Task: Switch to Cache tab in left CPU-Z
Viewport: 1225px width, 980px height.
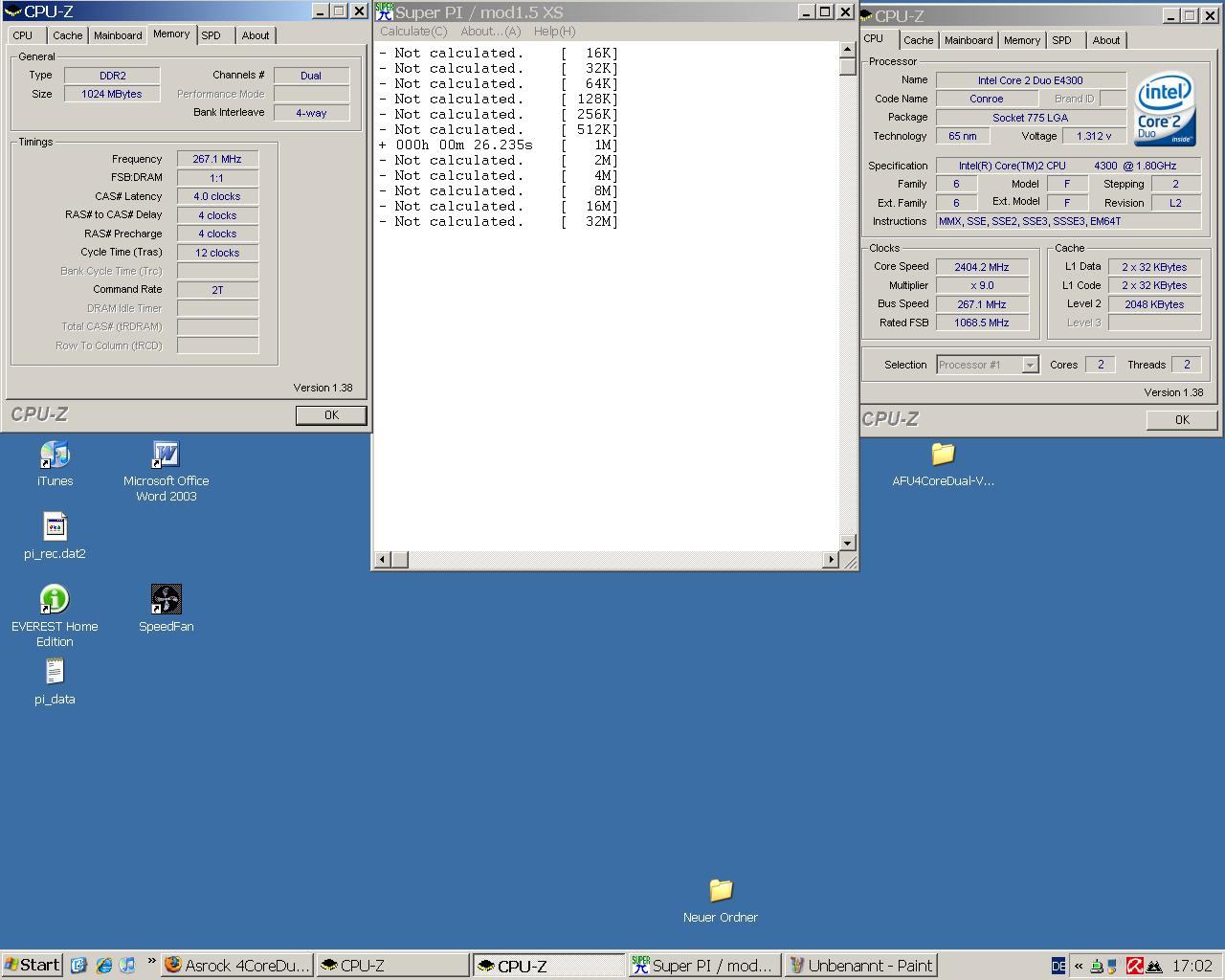Action: pyautogui.click(x=67, y=35)
